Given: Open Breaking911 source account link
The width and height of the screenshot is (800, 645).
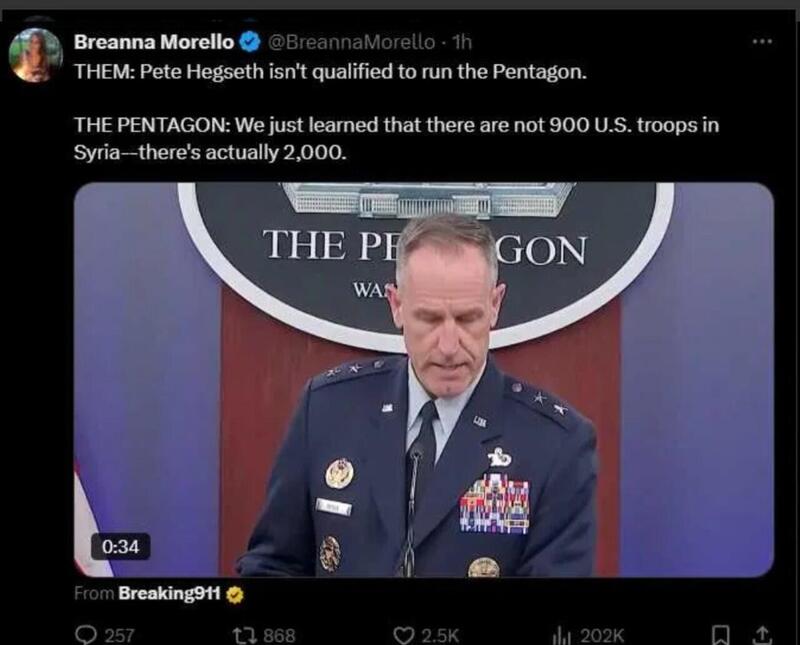Looking at the screenshot, I should pyautogui.click(x=169, y=593).
